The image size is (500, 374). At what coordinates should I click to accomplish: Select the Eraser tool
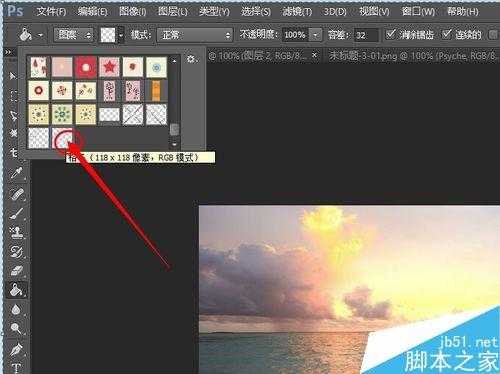(x=16, y=271)
